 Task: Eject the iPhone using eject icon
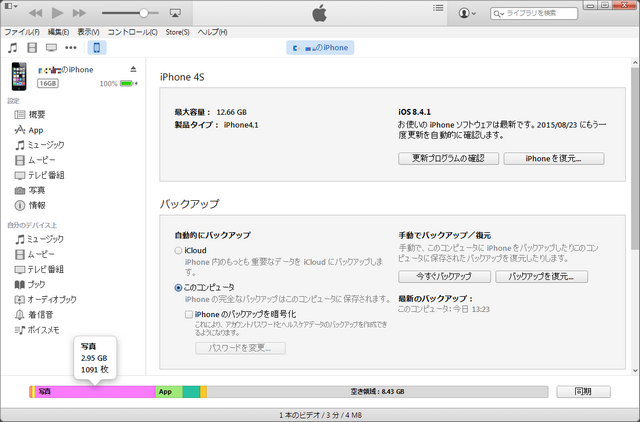(133, 69)
